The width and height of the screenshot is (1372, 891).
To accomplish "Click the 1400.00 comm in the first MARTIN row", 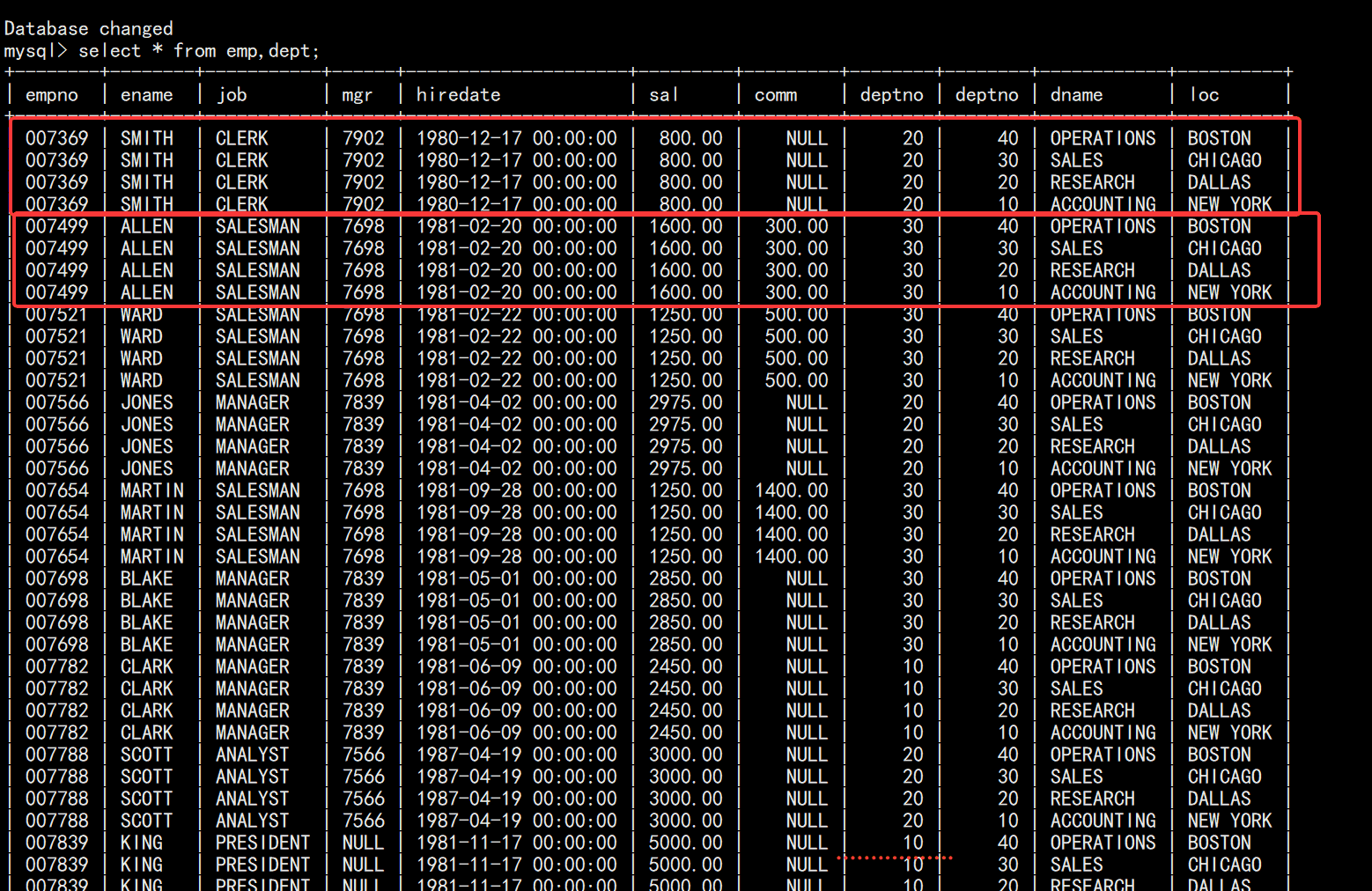I will (791, 490).
